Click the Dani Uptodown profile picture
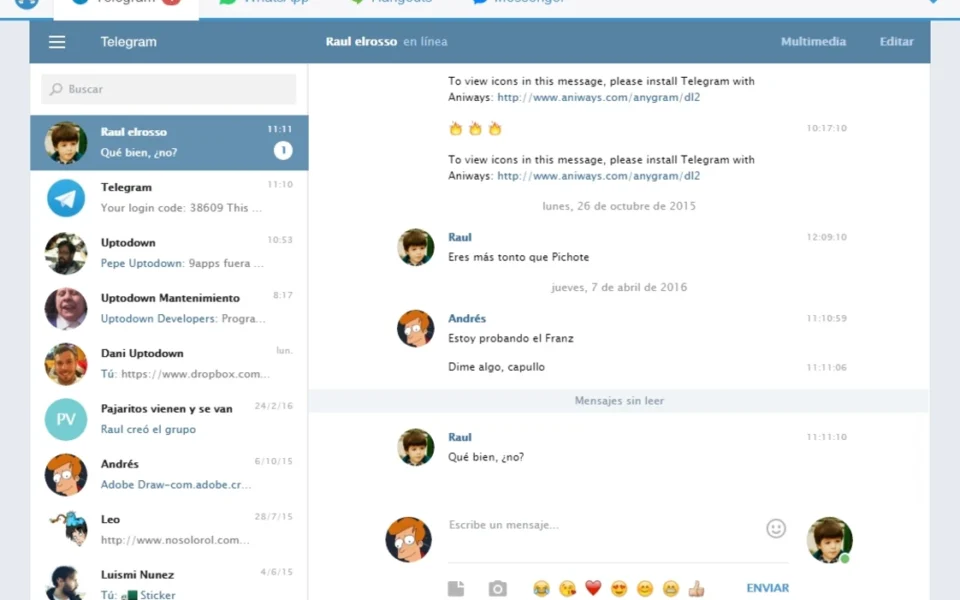The height and width of the screenshot is (600, 960). [66, 364]
